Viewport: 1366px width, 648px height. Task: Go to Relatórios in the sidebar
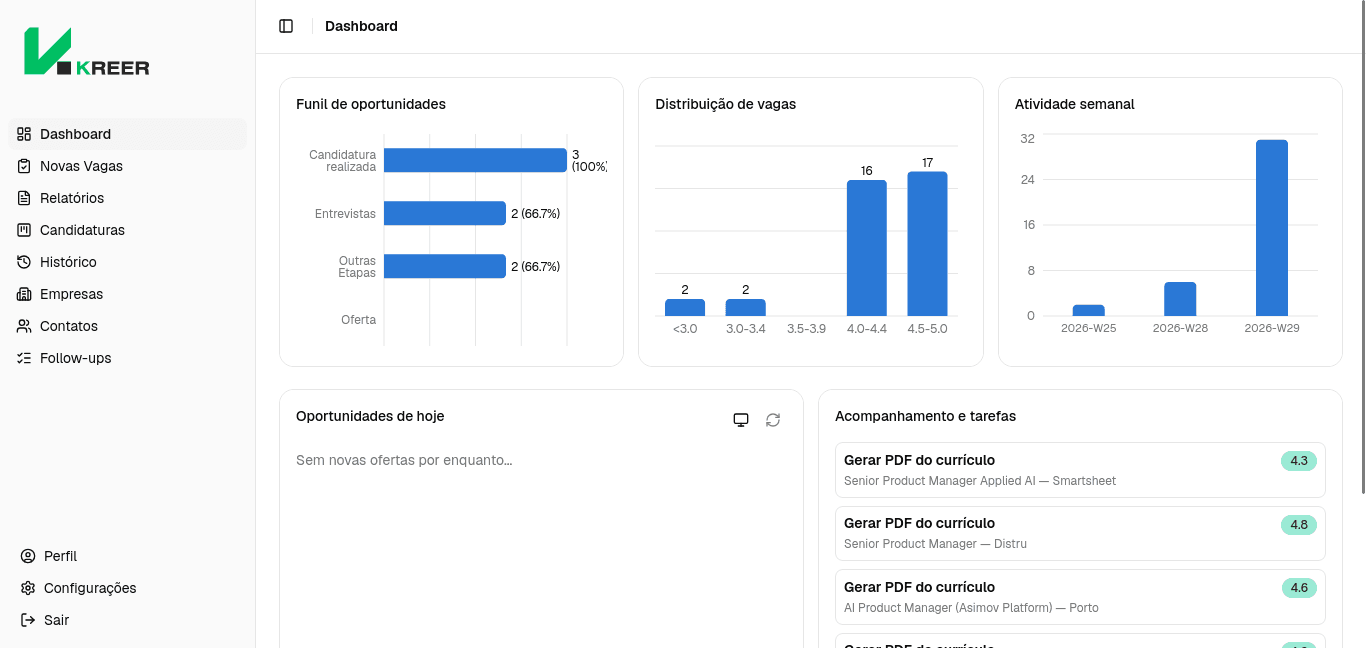(127, 198)
